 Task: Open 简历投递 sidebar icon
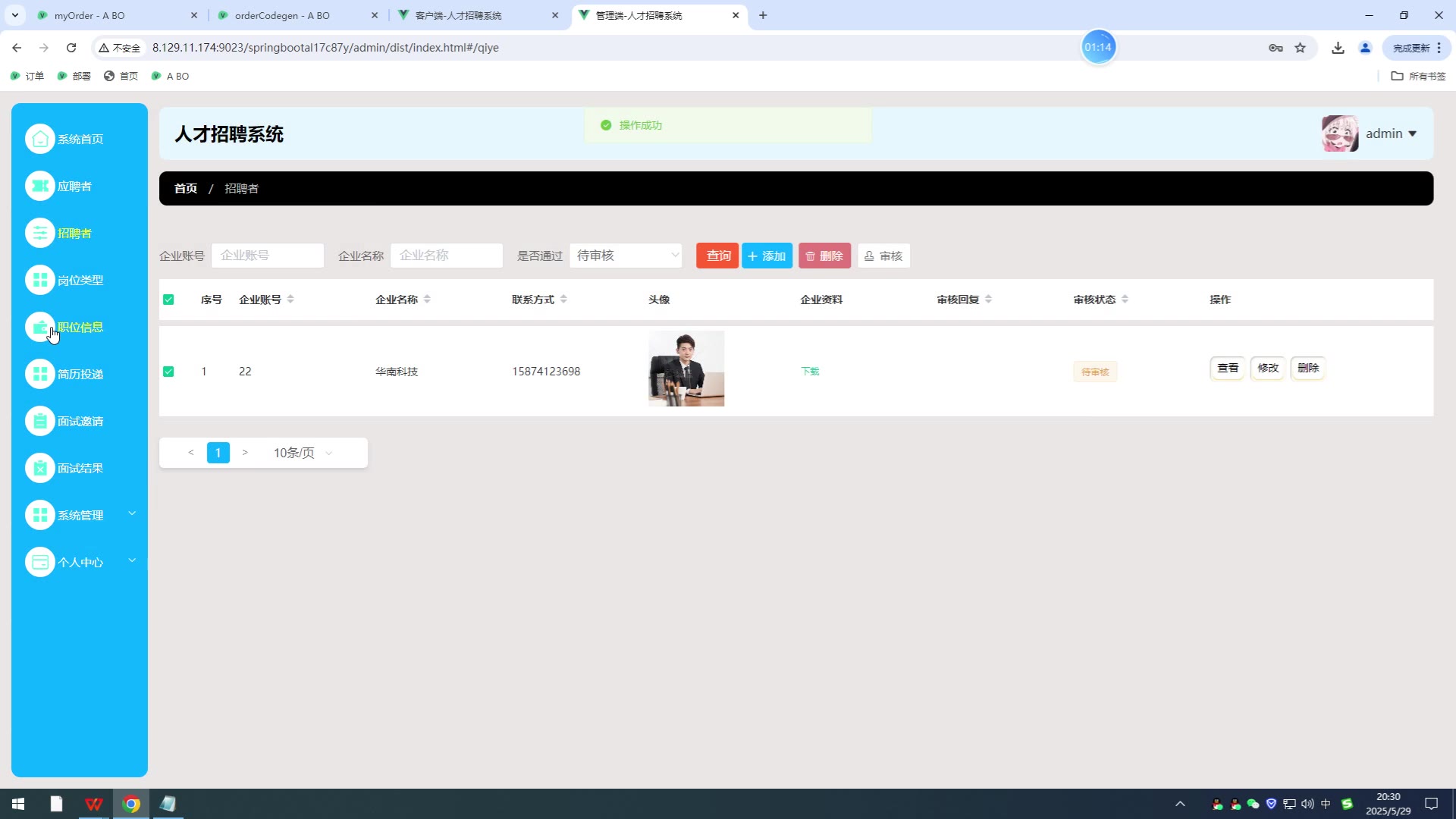point(40,374)
